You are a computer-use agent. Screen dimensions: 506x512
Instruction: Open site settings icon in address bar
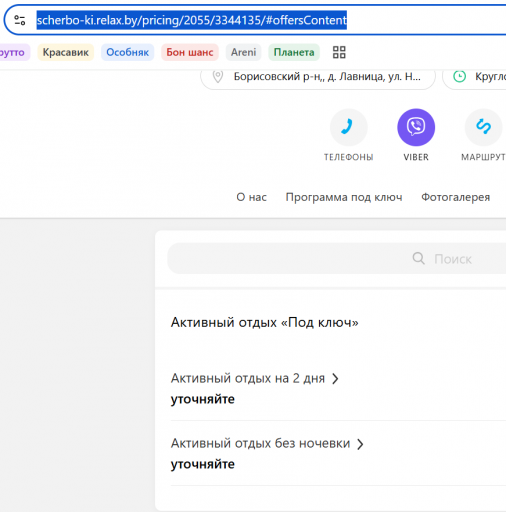[20, 20]
